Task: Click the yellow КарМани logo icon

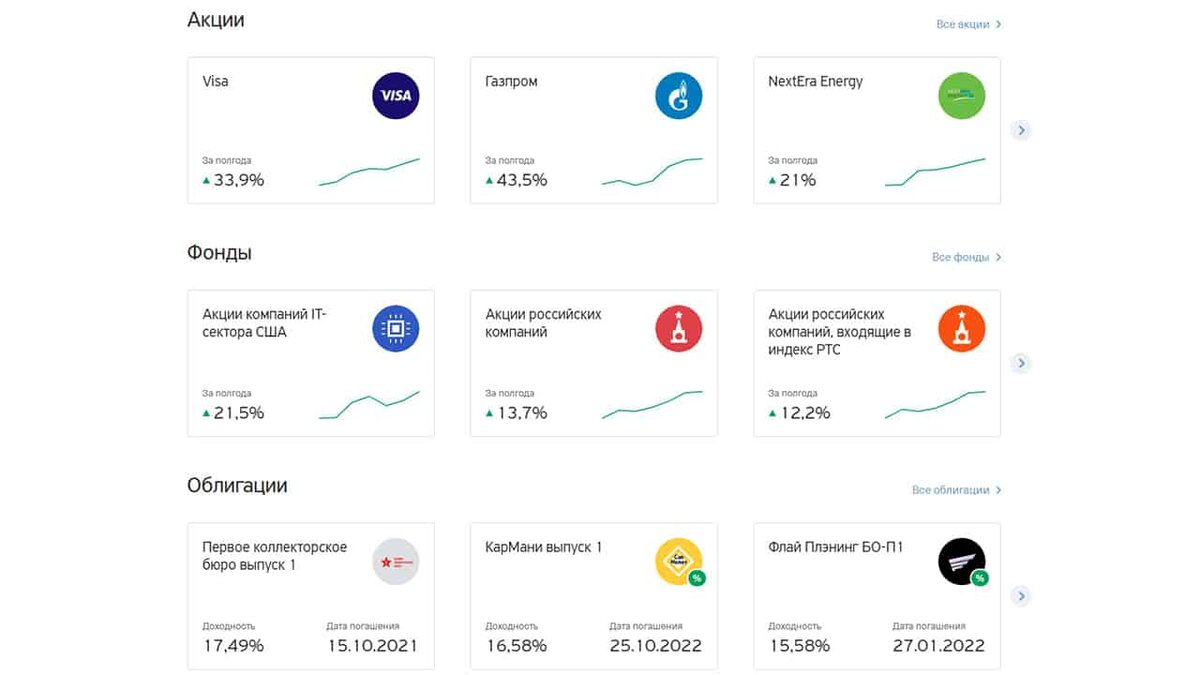Action: pos(678,562)
